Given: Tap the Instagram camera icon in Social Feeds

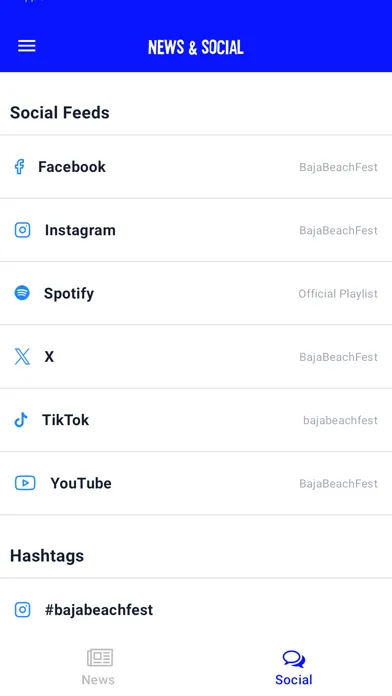Looking at the screenshot, I should (x=22, y=230).
